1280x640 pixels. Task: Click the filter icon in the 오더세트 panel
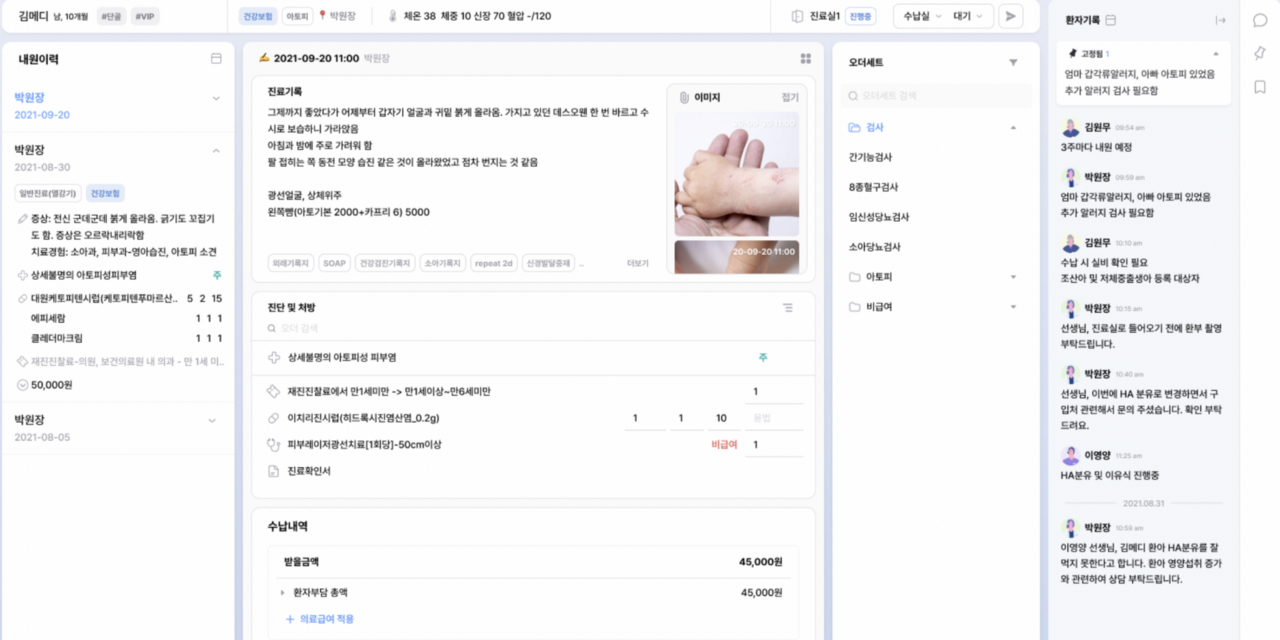click(1013, 63)
